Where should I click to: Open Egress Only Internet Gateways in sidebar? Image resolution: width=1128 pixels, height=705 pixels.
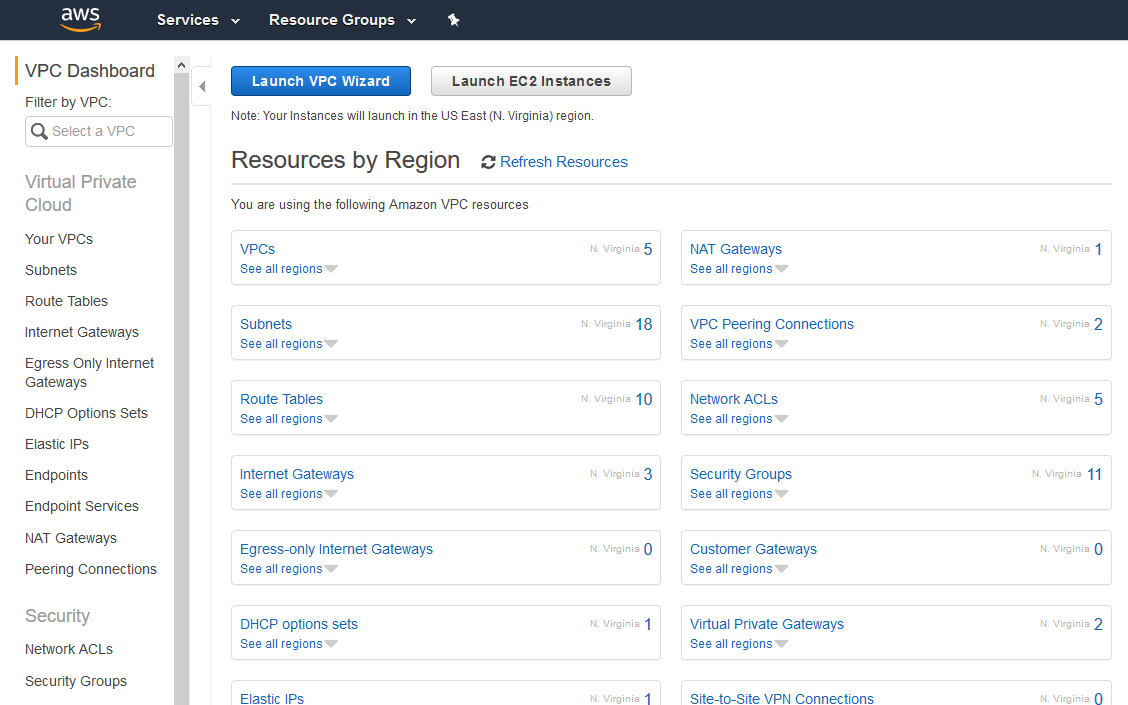89,373
